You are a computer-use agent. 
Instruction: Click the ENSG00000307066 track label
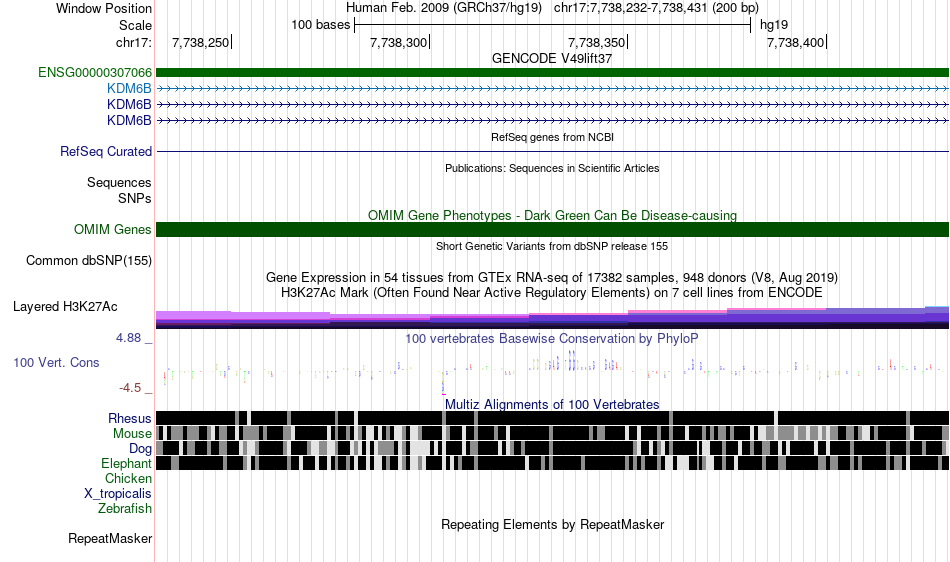click(95, 73)
